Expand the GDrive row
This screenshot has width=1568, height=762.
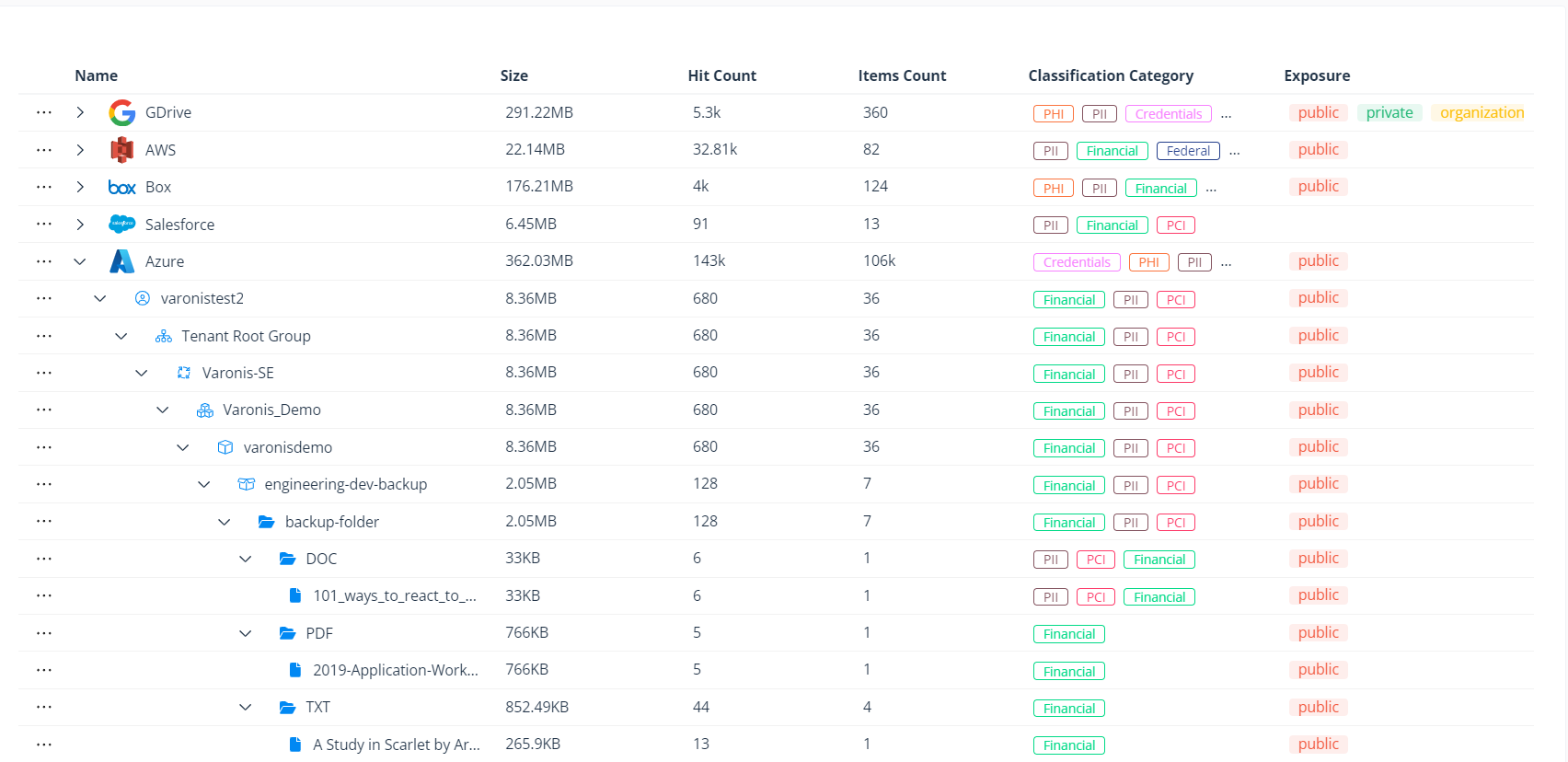(x=80, y=112)
